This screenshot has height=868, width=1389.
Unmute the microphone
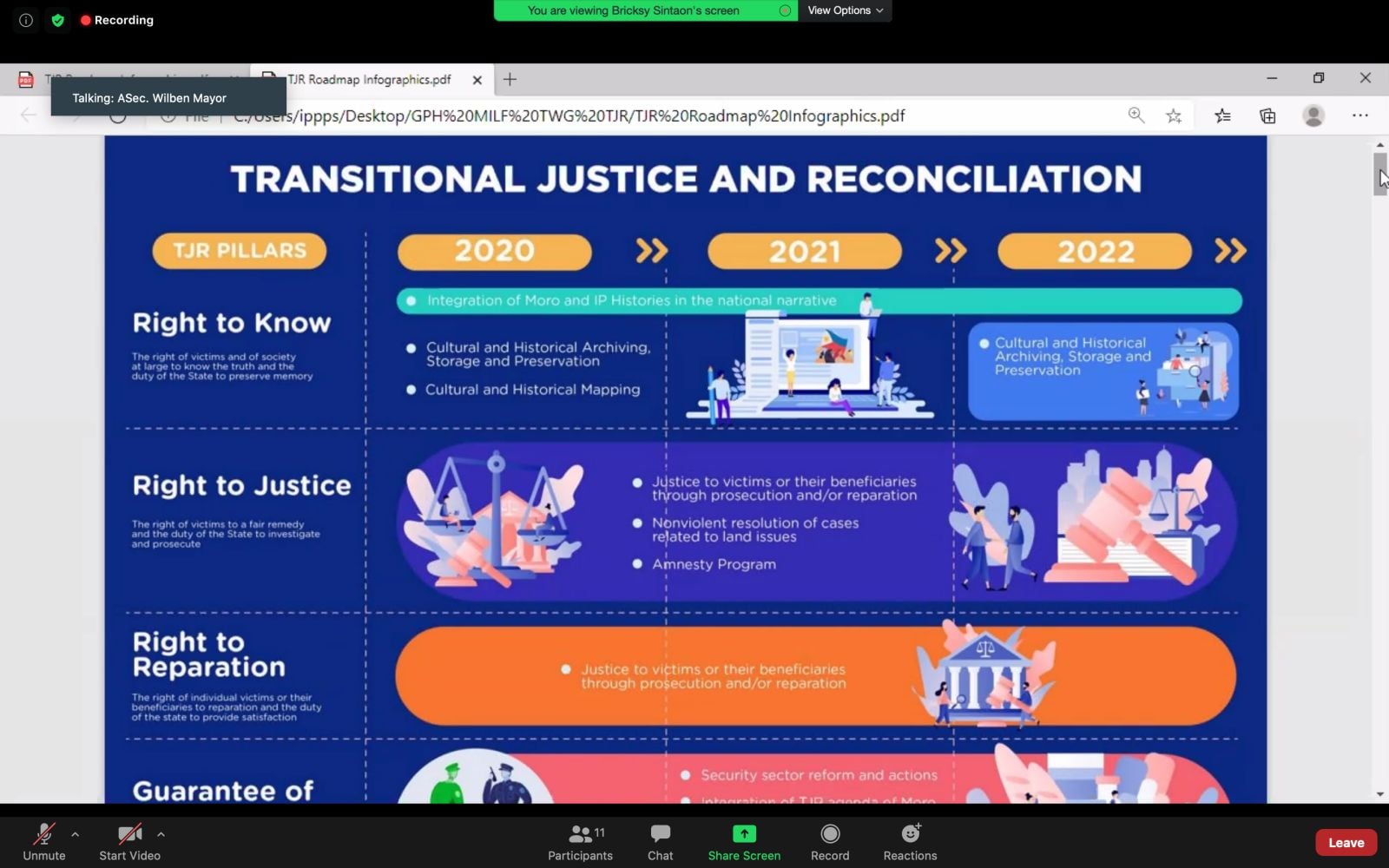click(x=43, y=842)
